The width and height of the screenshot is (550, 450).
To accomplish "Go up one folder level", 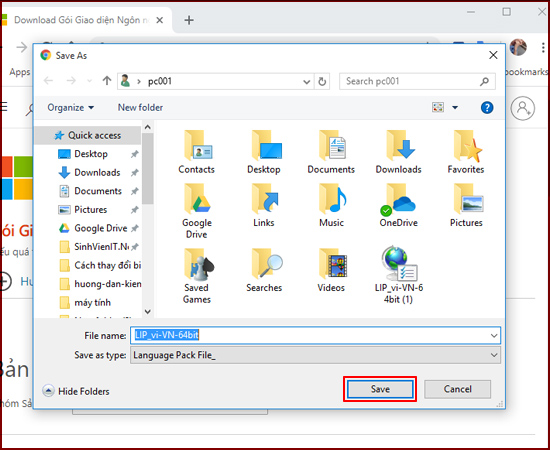I will point(107,81).
